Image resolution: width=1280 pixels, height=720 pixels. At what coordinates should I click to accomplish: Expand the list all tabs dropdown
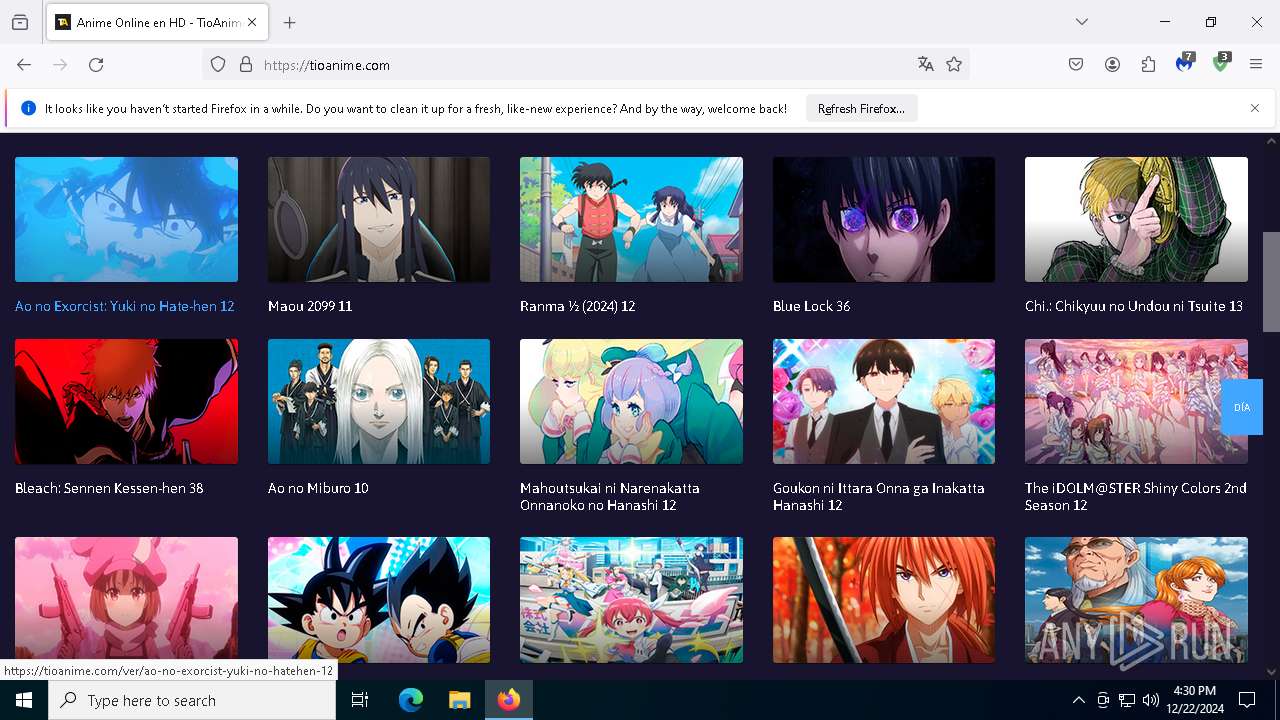point(1082,22)
